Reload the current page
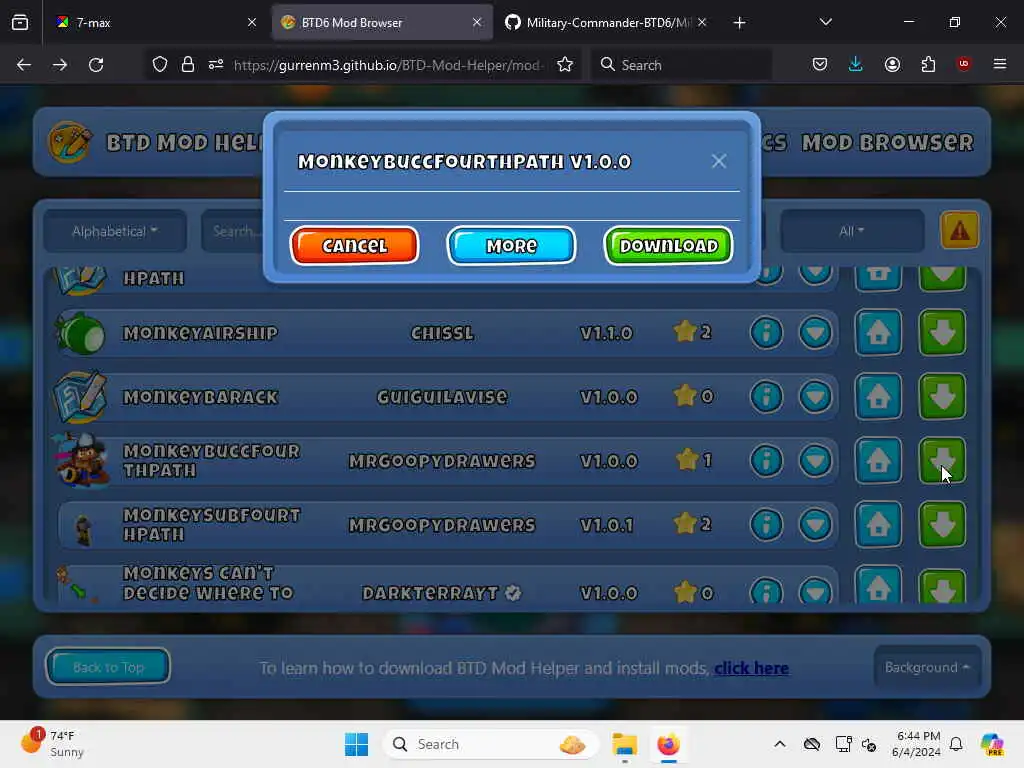 coord(96,65)
